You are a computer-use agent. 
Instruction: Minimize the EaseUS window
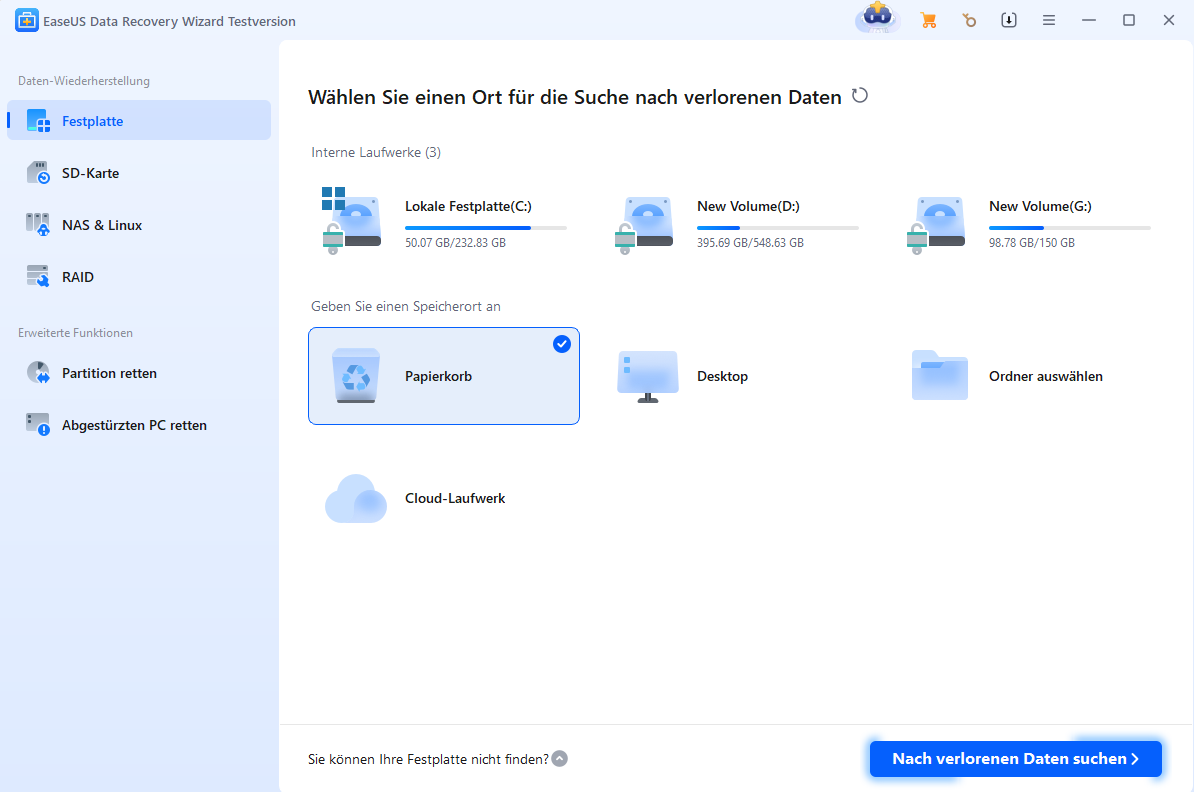1089,21
